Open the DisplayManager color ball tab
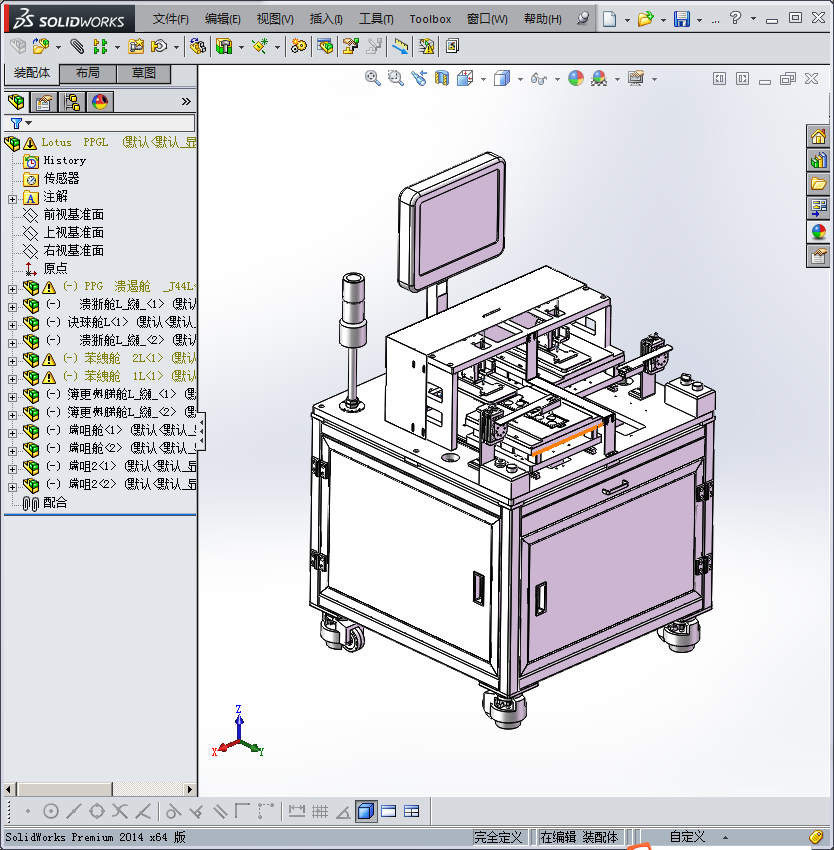The height and width of the screenshot is (850, 834). click(x=100, y=102)
